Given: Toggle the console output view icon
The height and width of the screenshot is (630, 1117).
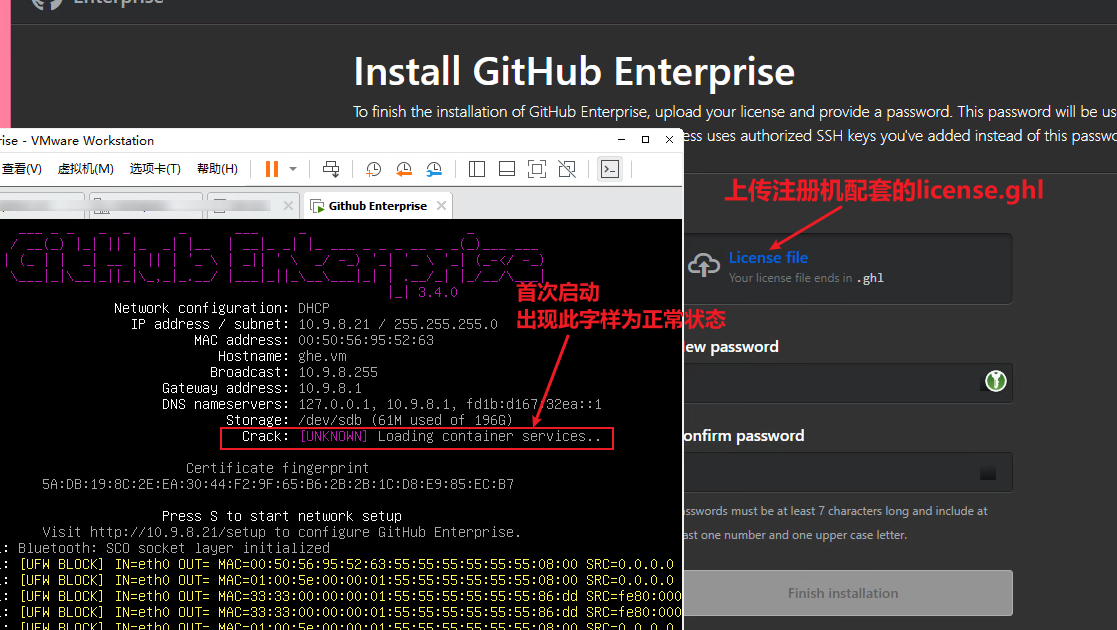Looking at the screenshot, I should (610, 169).
